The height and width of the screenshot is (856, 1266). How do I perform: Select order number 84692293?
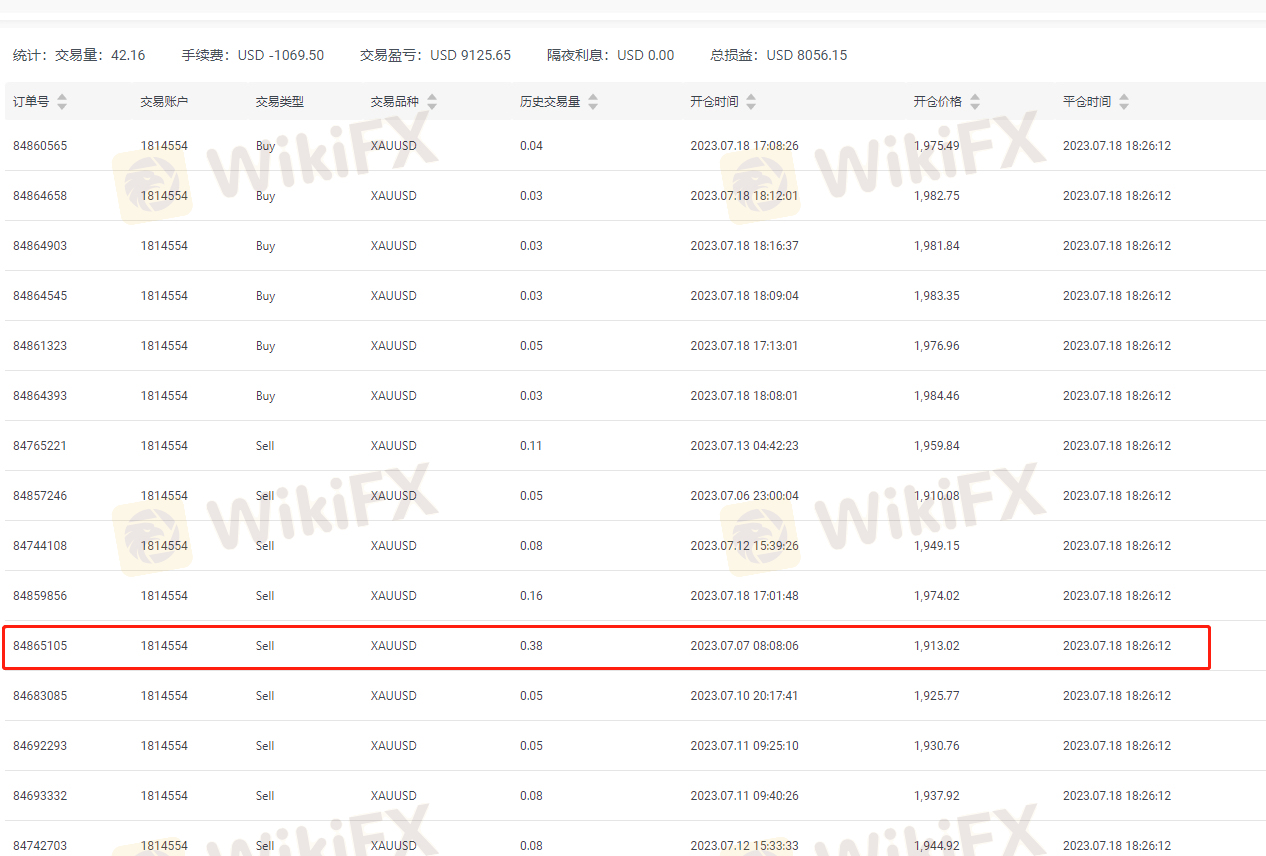(40, 746)
